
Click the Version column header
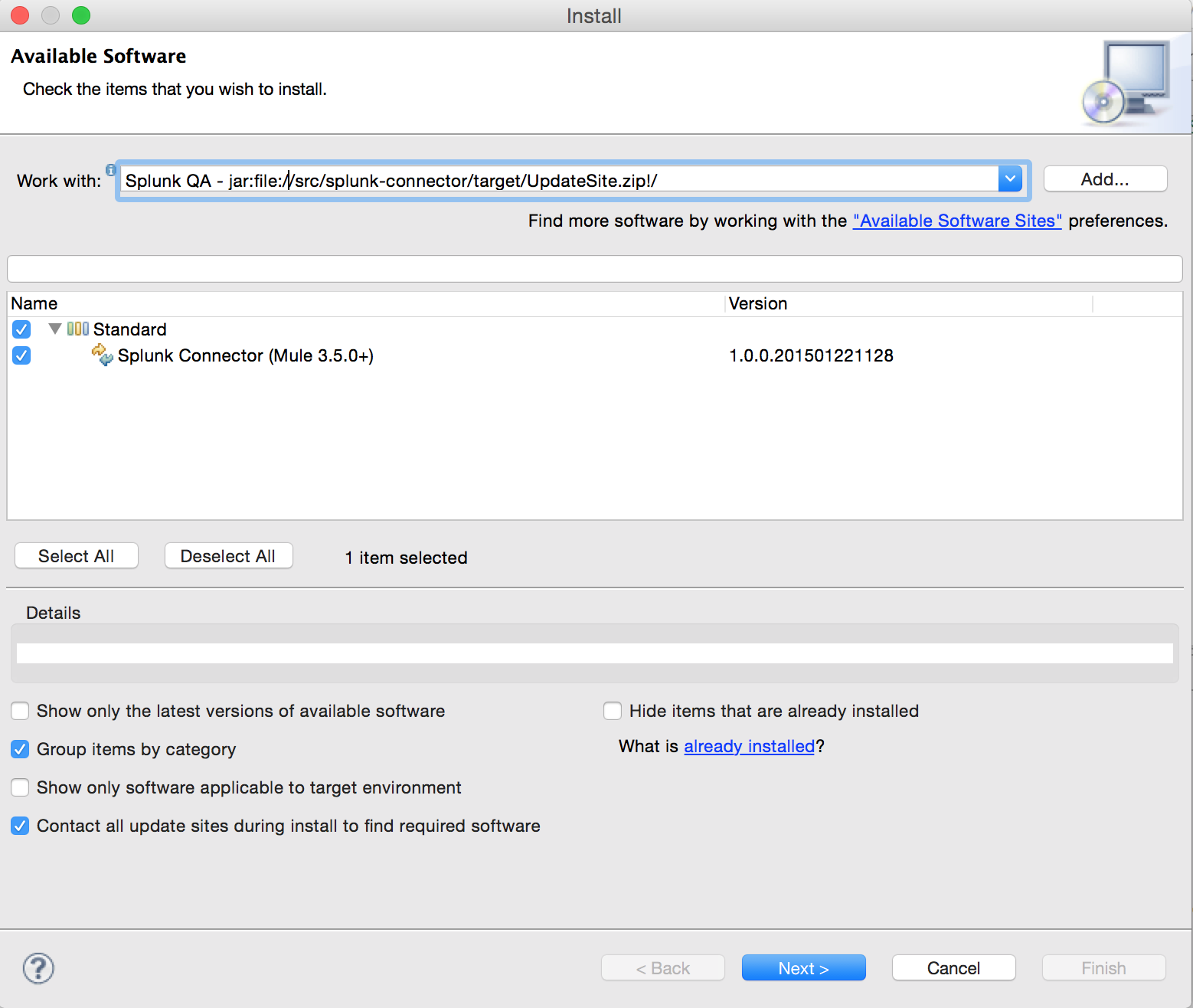908,303
